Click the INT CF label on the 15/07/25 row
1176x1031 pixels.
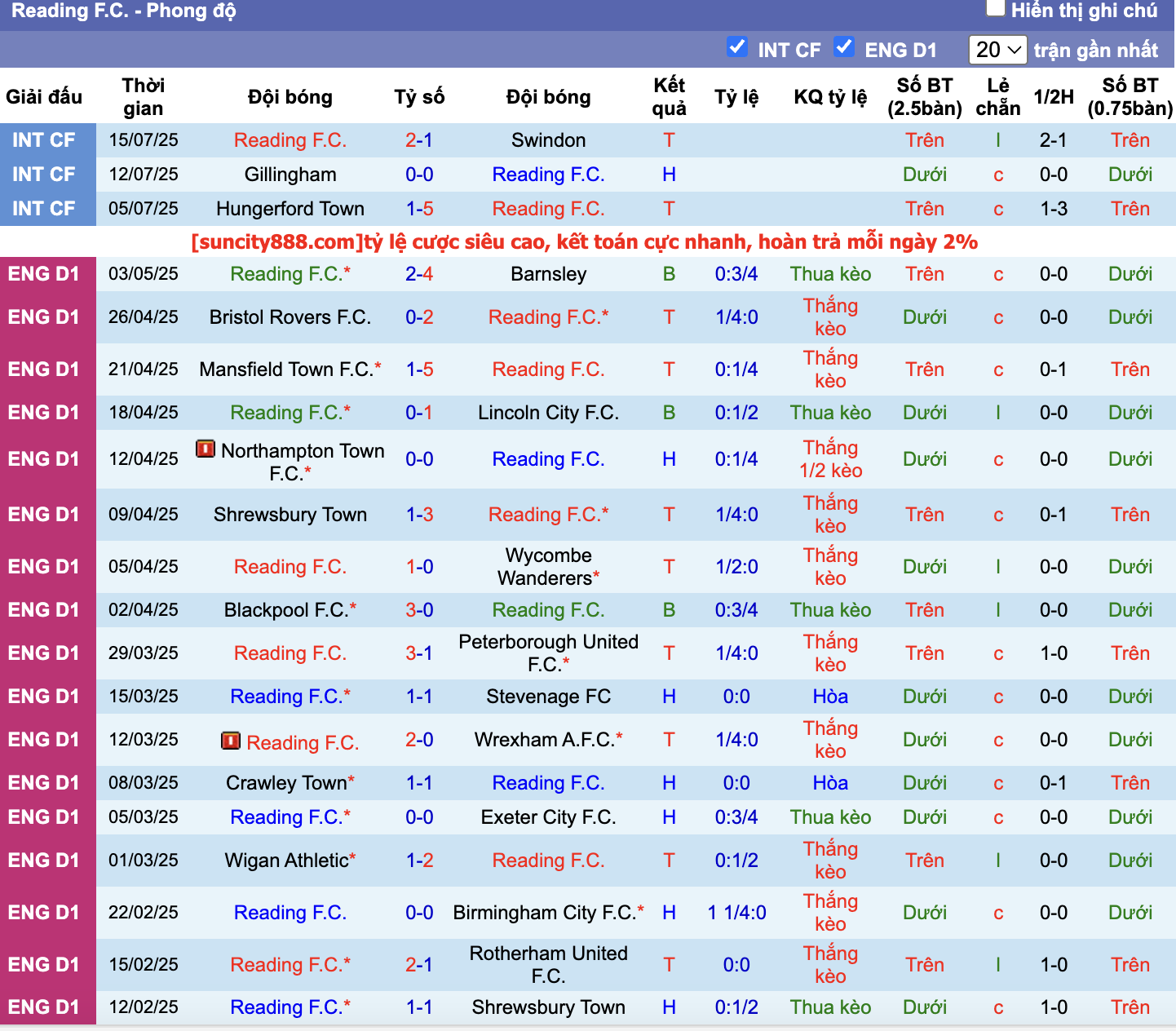(44, 140)
